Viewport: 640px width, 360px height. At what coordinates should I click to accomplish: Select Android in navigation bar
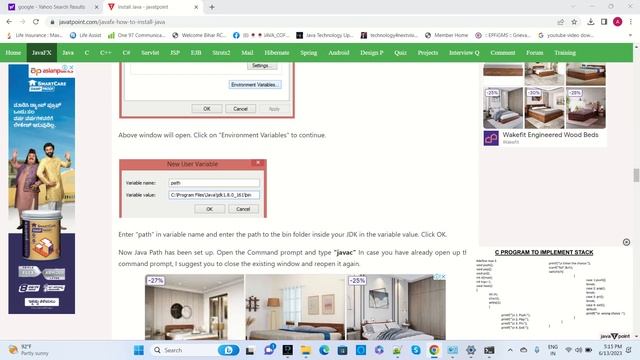(338, 53)
